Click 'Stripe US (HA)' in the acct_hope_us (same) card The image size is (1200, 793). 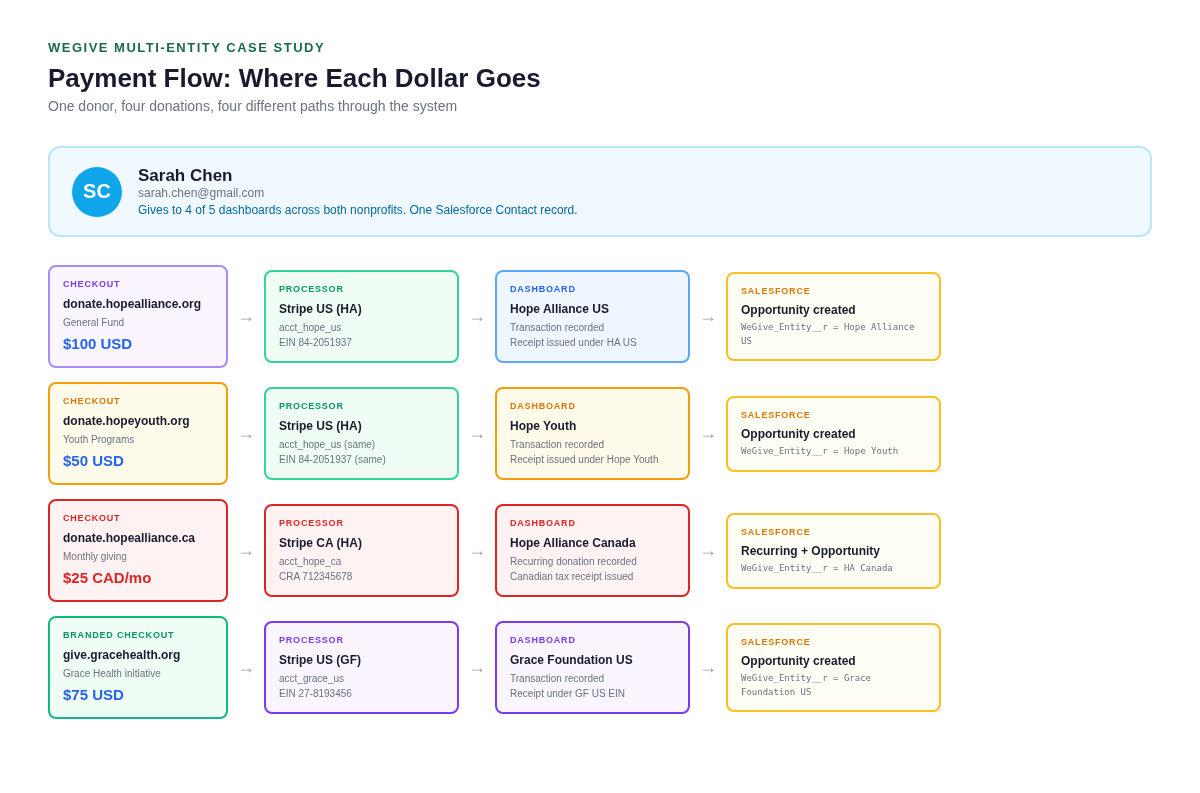[x=320, y=426]
